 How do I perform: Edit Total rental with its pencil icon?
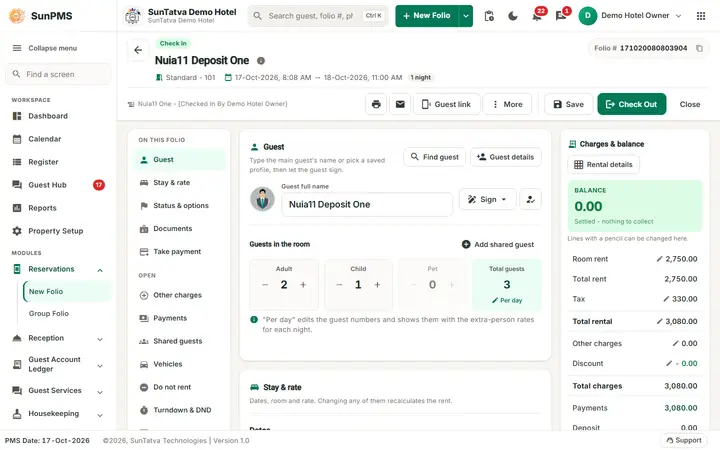pos(659,321)
